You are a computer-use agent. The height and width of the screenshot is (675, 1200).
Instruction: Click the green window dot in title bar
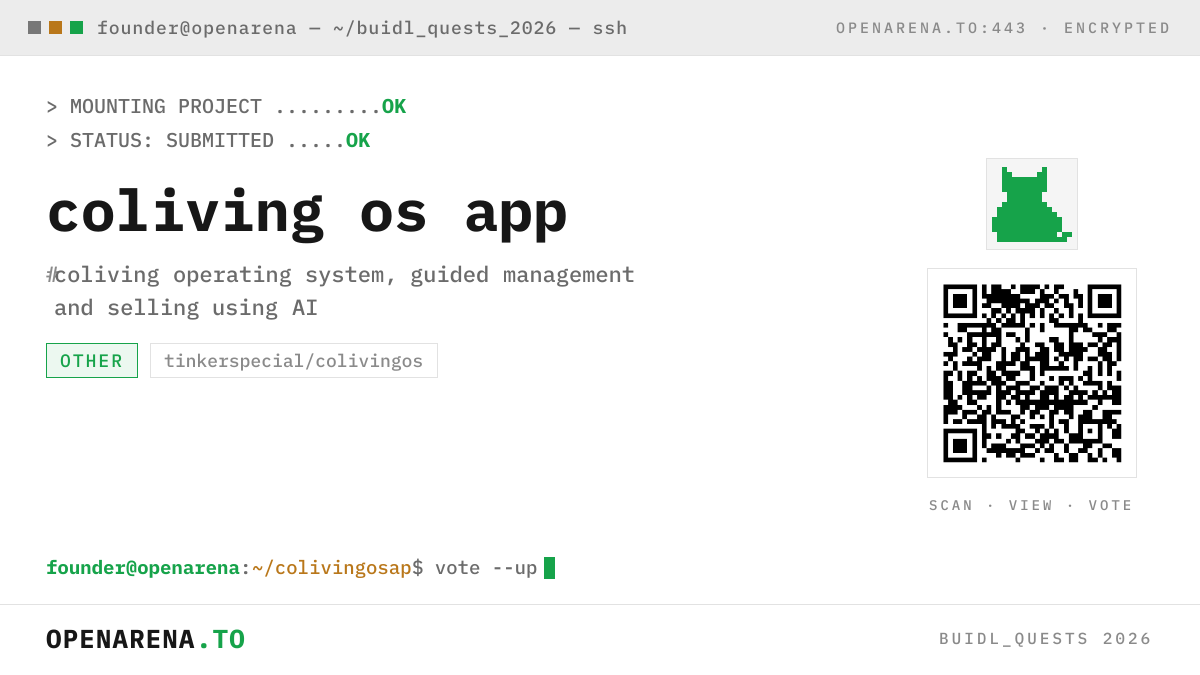point(76,28)
